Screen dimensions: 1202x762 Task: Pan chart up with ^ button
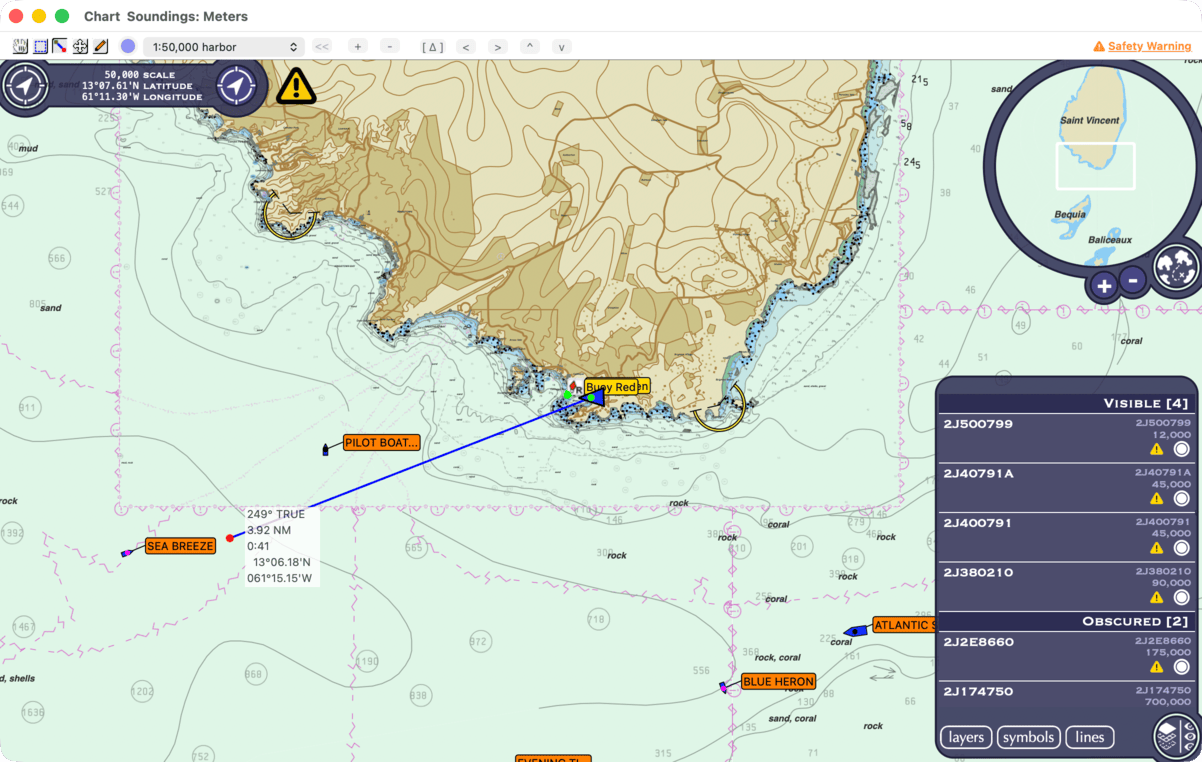pos(530,47)
